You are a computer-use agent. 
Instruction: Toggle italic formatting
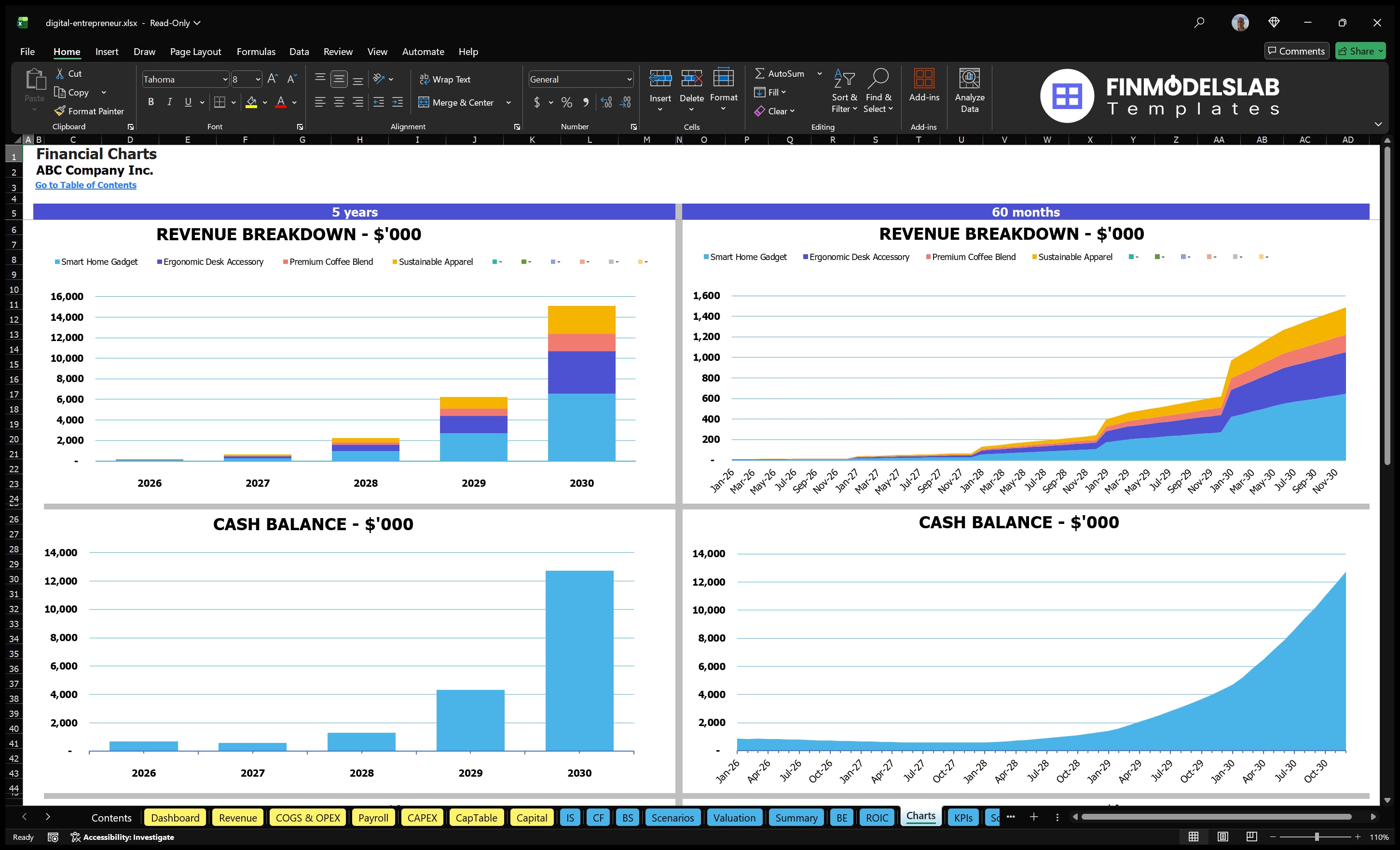coord(169,102)
